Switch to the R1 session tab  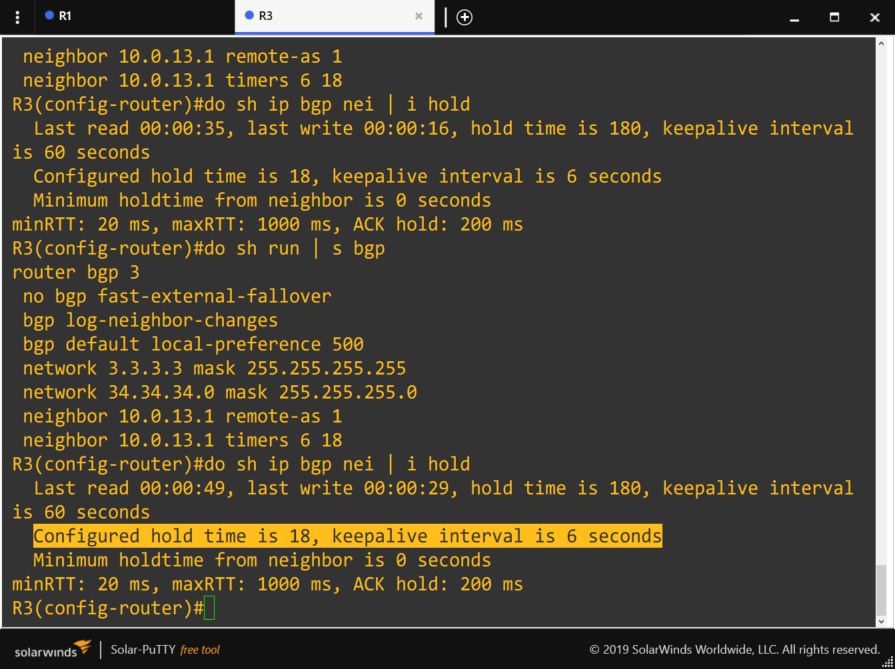(65, 17)
